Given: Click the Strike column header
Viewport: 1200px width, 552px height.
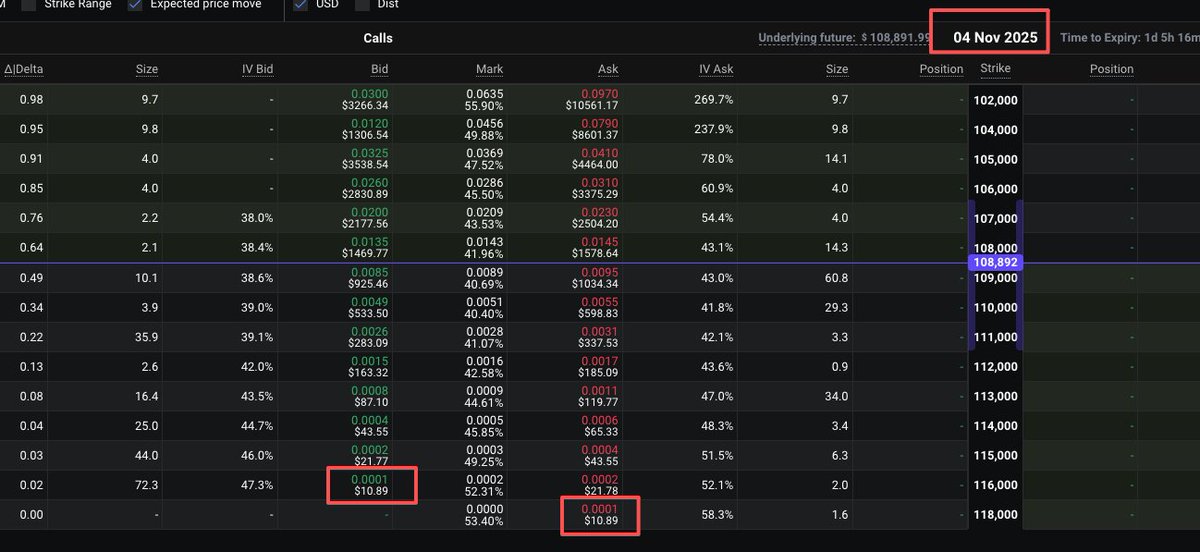Looking at the screenshot, I should [995, 69].
